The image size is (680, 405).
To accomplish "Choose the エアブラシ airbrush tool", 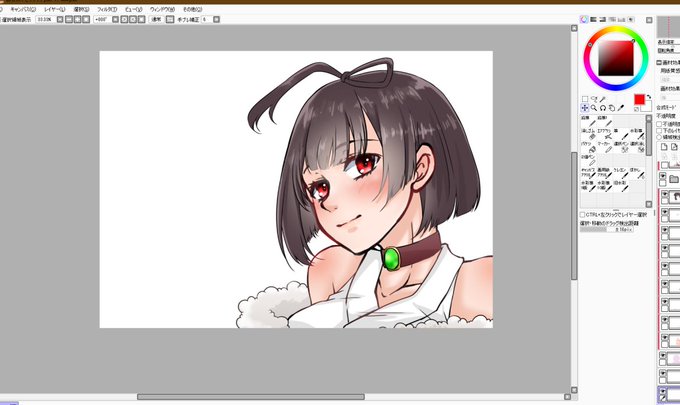I will (x=605, y=134).
